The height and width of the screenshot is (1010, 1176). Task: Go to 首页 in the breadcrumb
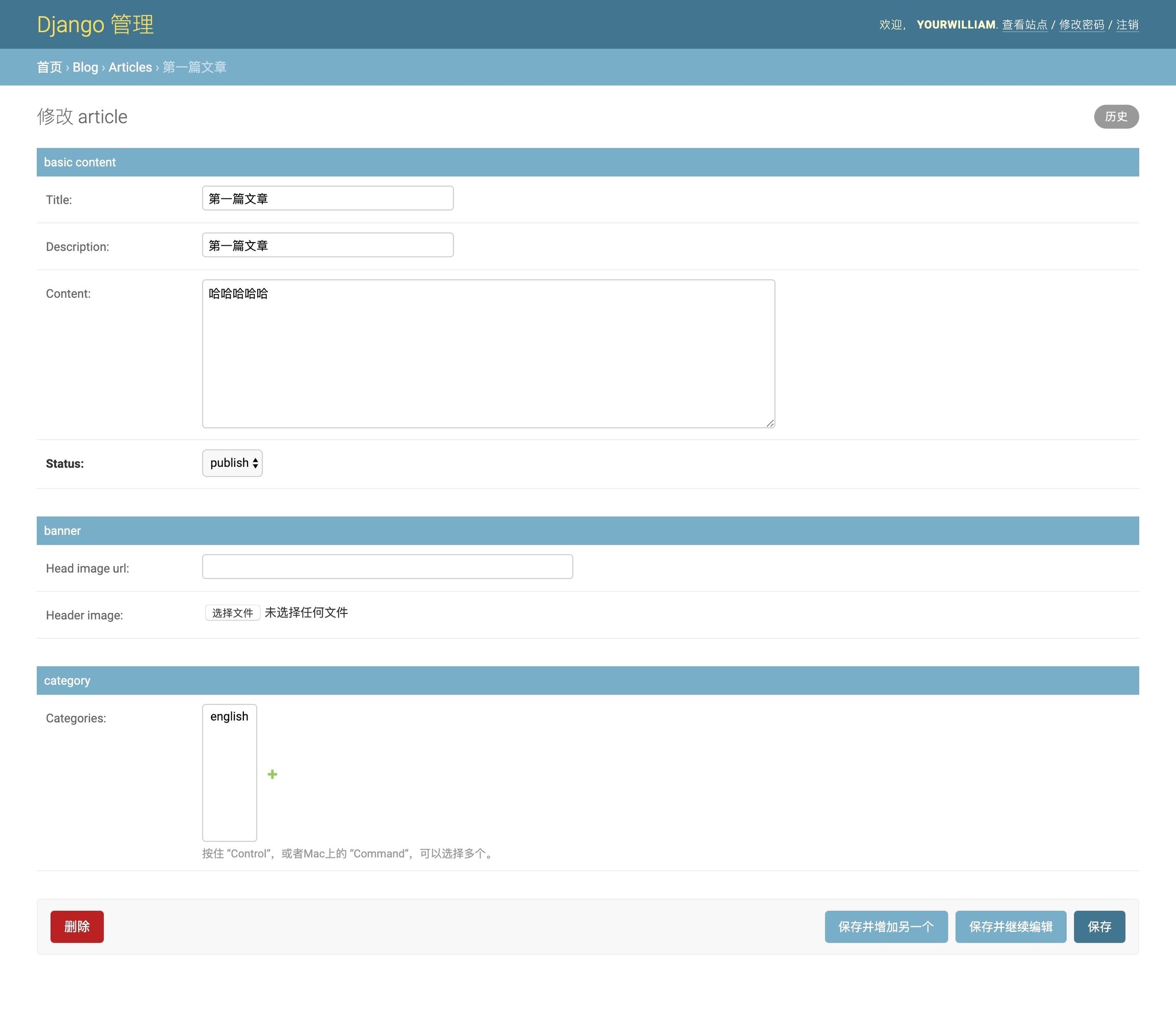(50, 67)
